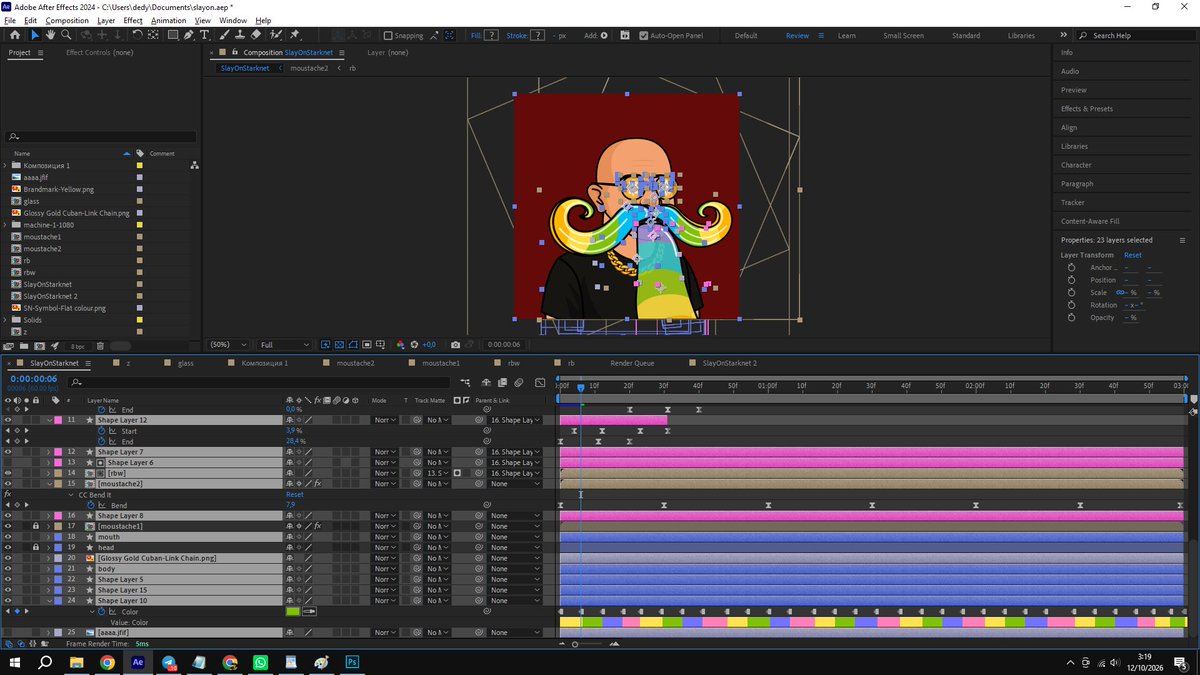Open the viewer magnification (50%) dropdown

click(x=229, y=345)
